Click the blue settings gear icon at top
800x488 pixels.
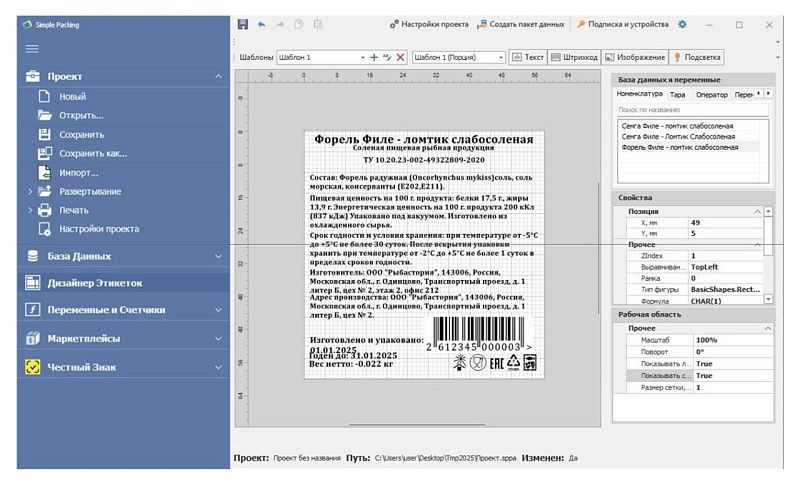pyautogui.click(x=682, y=24)
